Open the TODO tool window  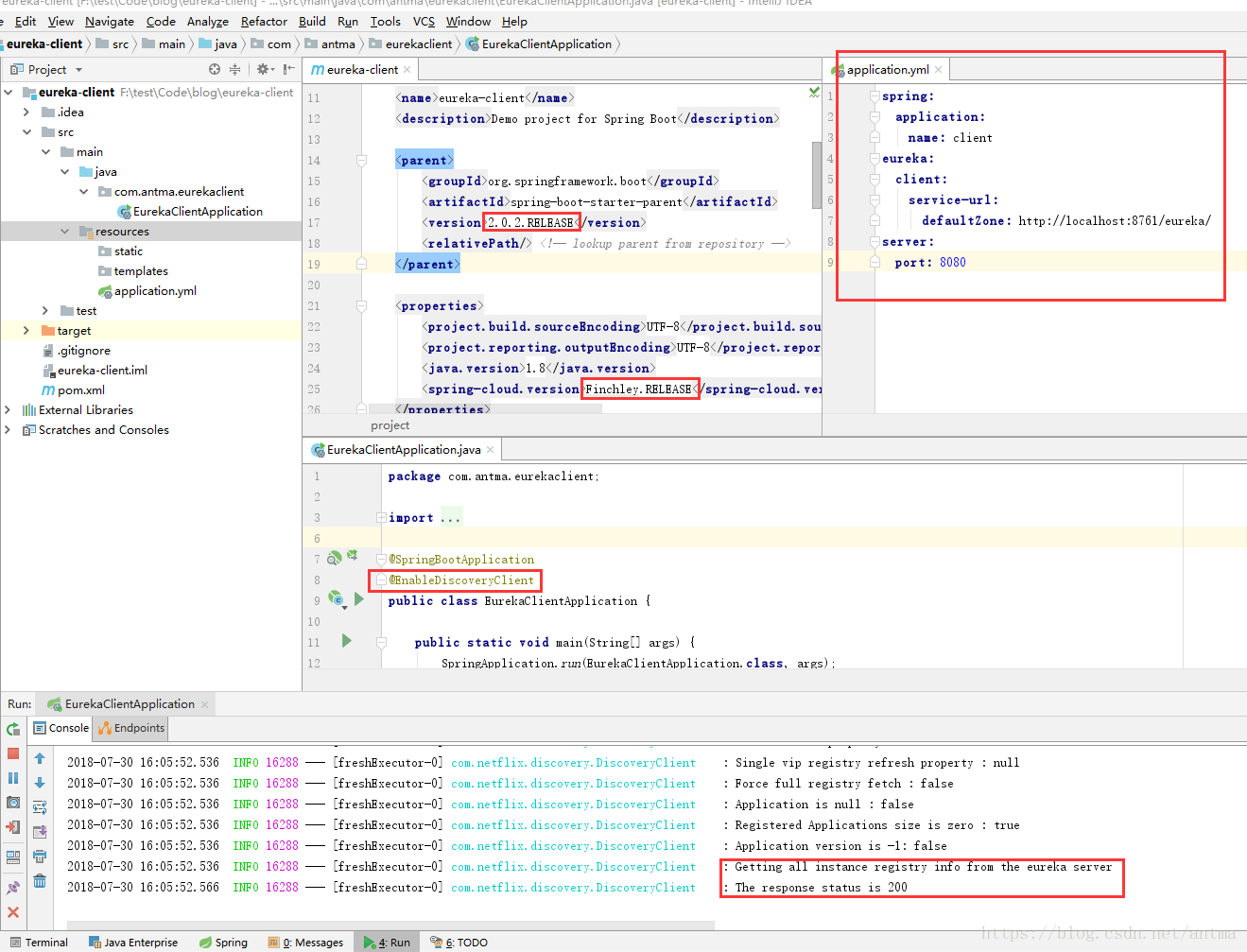click(459, 942)
